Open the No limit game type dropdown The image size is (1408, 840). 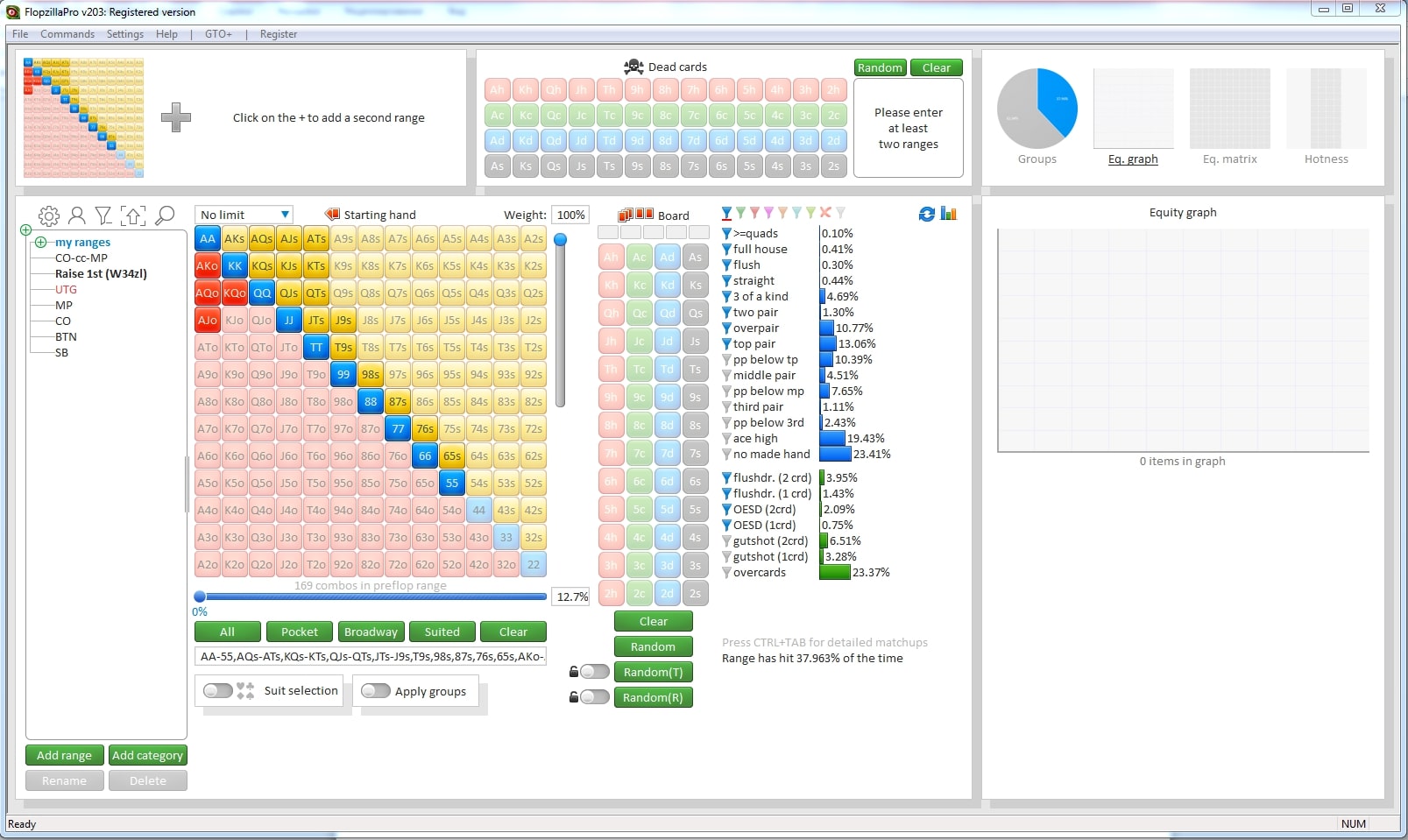click(x=244, y=215)
